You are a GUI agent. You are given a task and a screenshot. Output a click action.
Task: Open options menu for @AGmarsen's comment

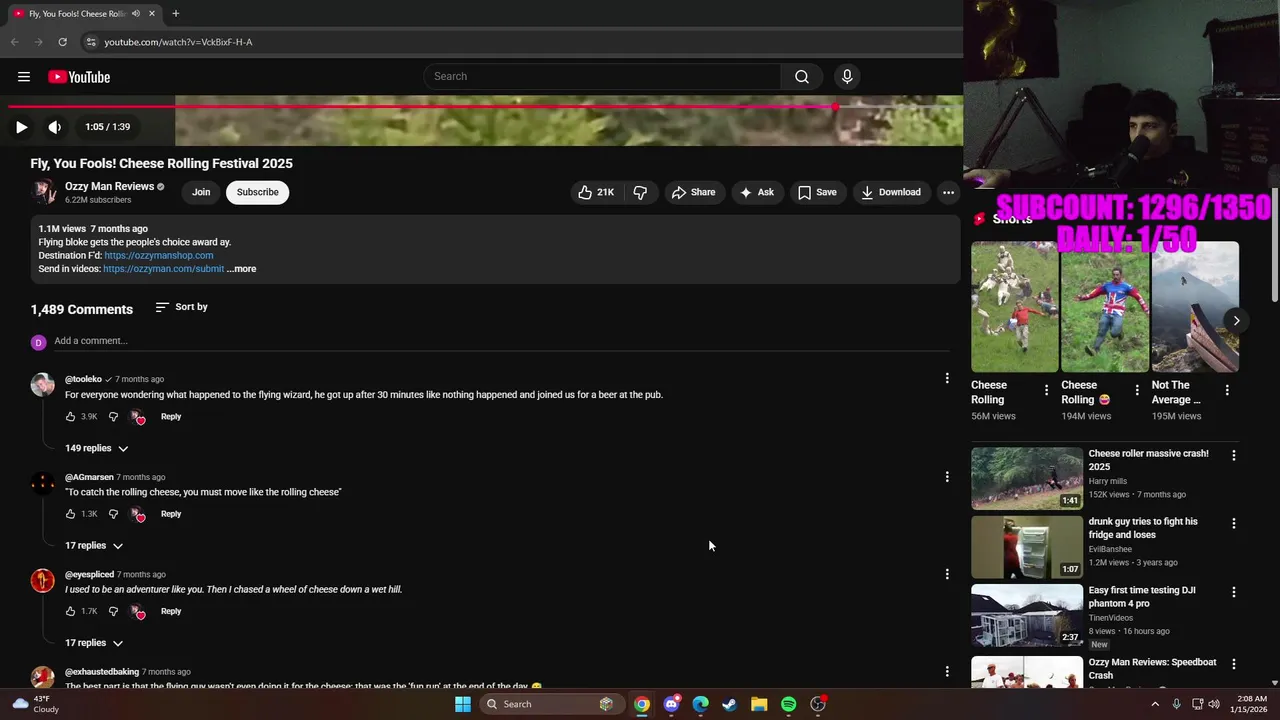coord(947,477)
